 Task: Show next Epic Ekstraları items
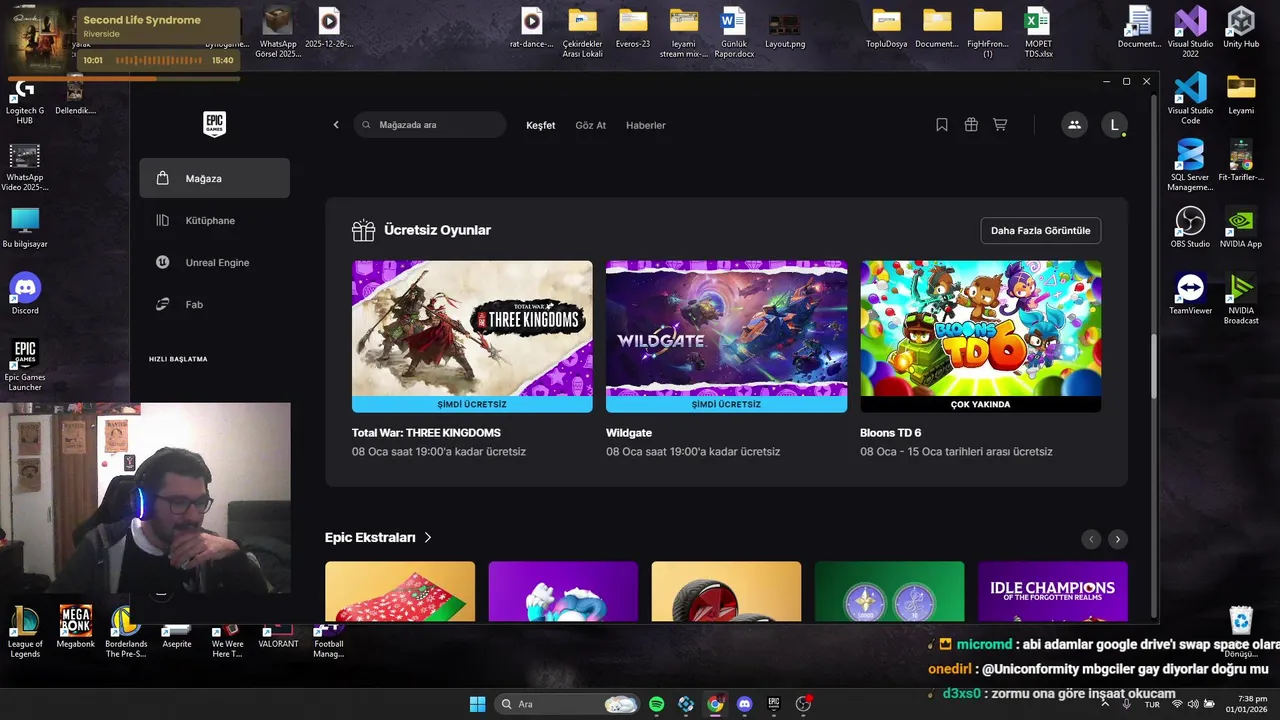coord(1118,539)
